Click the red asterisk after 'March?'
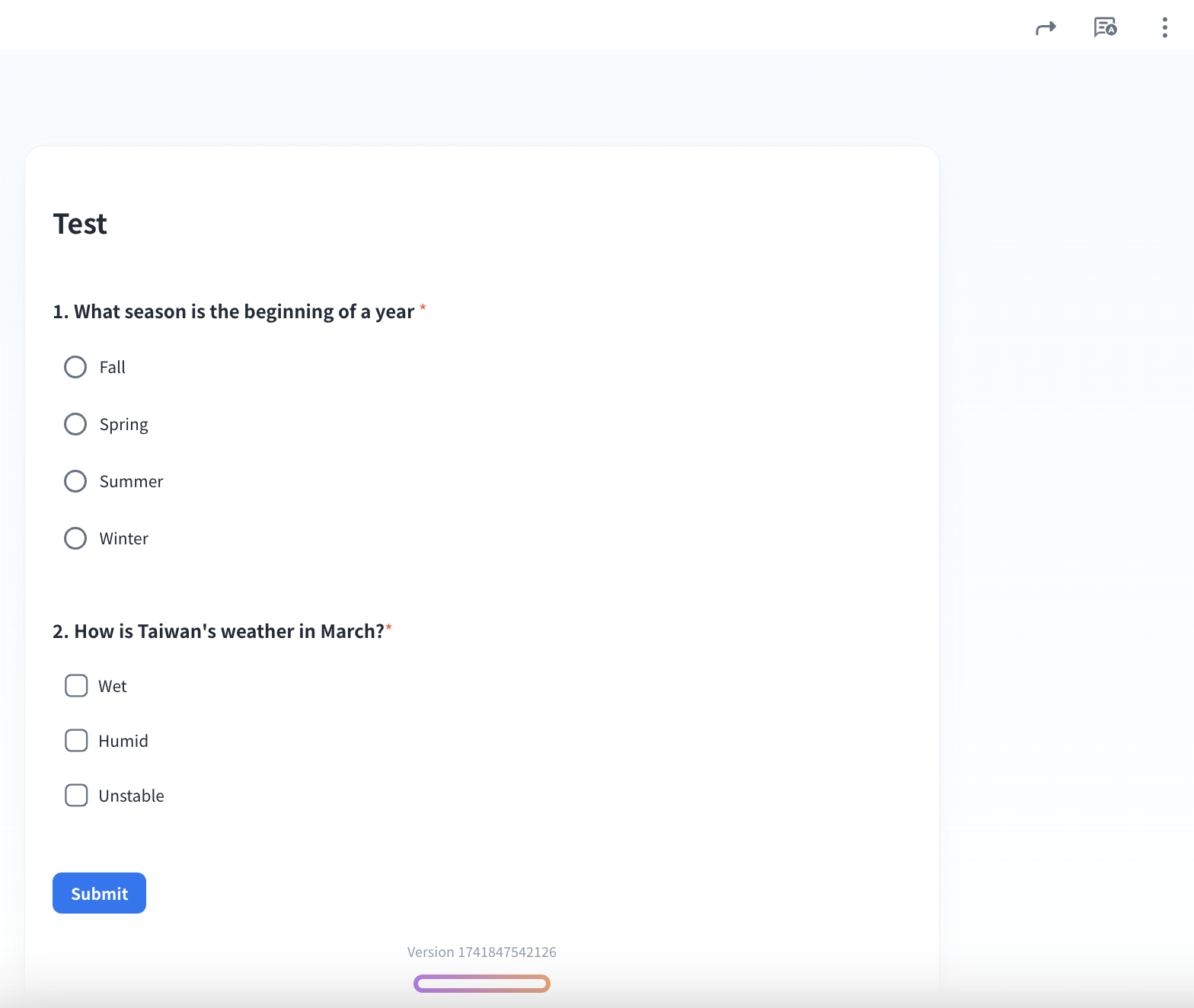The width and height of the screenshot is (1194, 1008). click(x=389, y=628)
